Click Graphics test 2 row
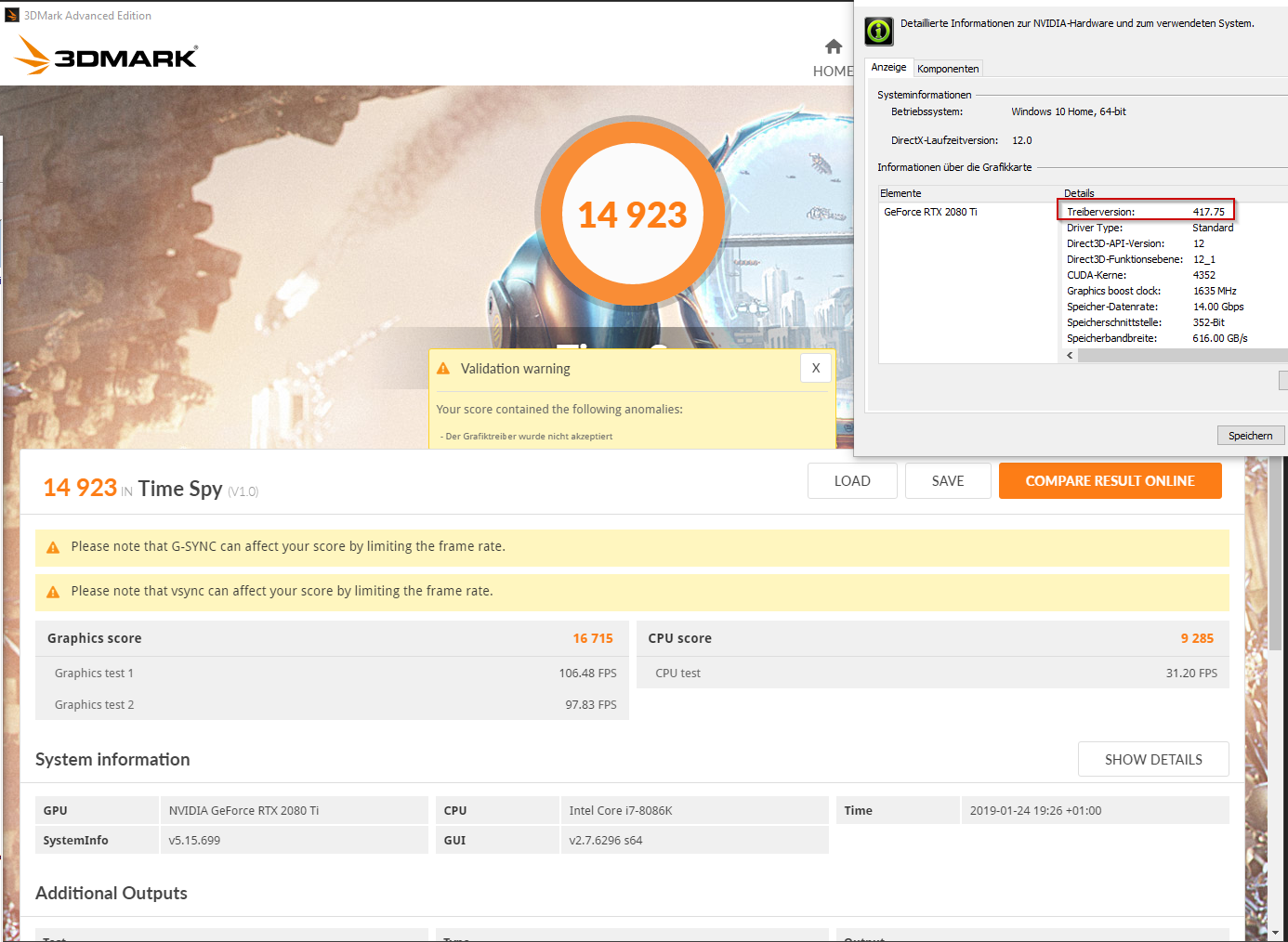Image resolution: width=1288 pixels, height=942 pixels. click(332, 704)
